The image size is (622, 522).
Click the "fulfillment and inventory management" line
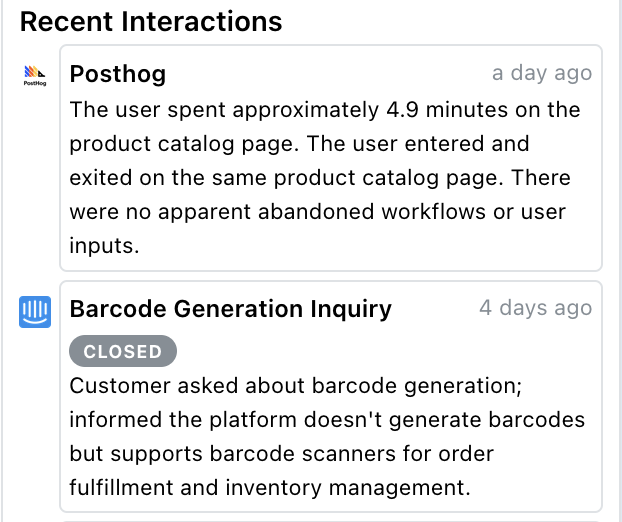[269, 488]
